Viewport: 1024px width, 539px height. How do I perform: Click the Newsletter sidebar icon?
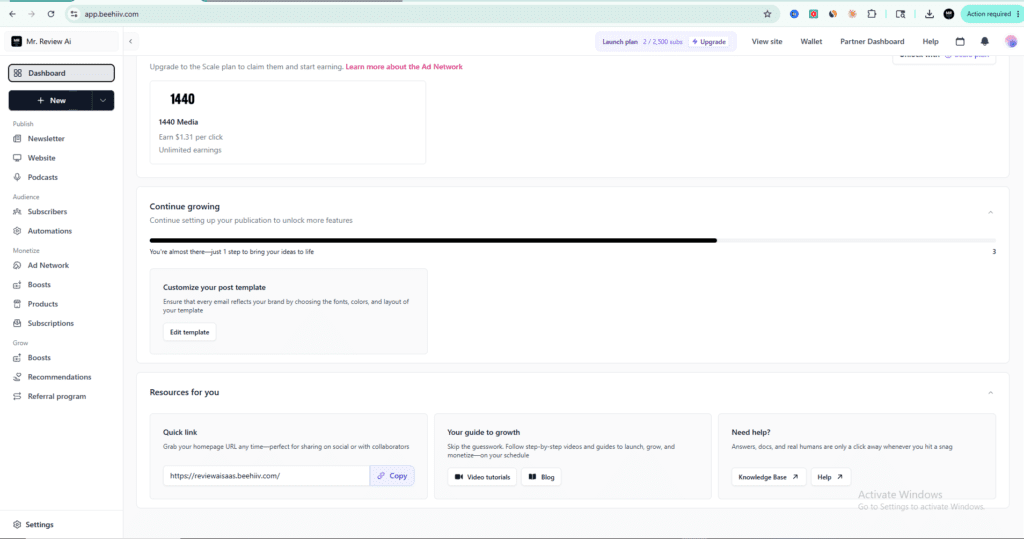[17, 139]
